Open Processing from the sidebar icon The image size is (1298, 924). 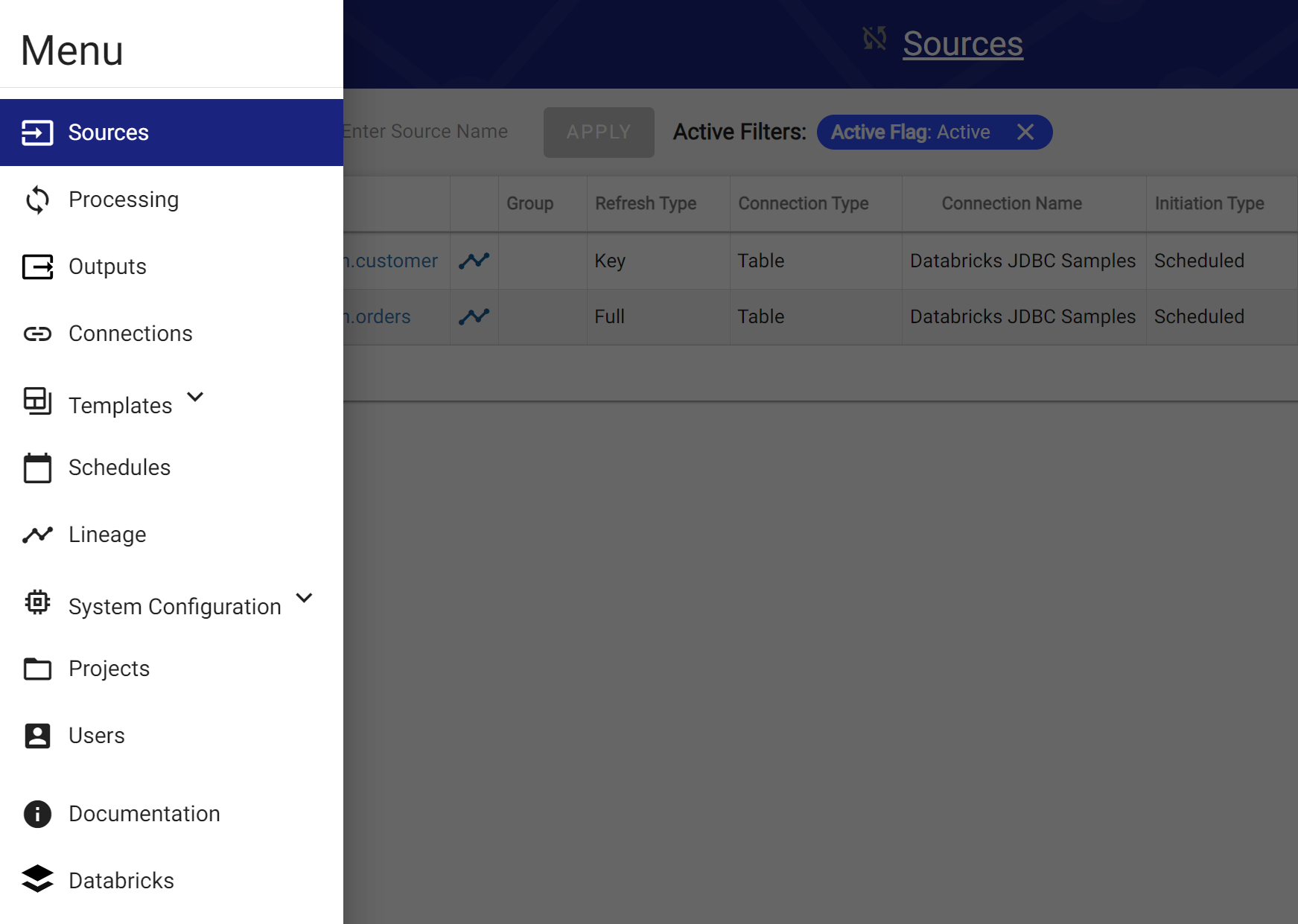pyautogui.click(x=37, y=200)
